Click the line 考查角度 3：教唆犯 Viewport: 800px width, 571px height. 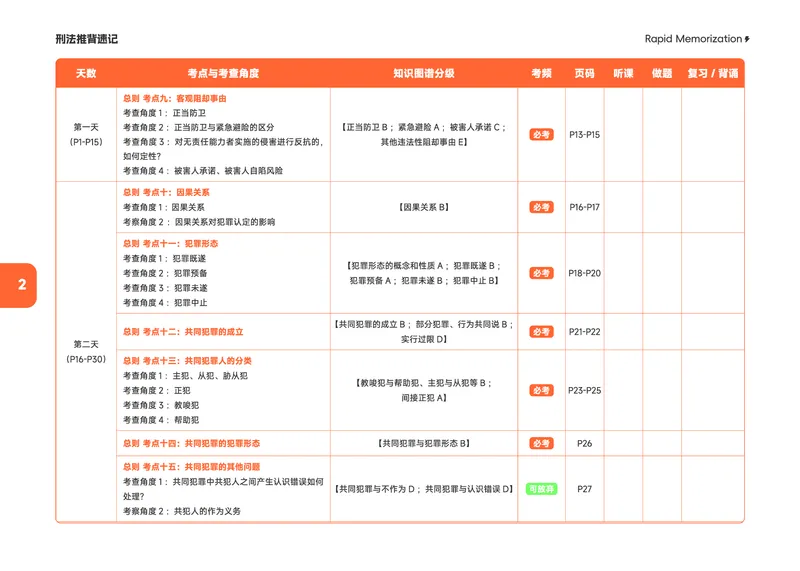coord(160,405)
